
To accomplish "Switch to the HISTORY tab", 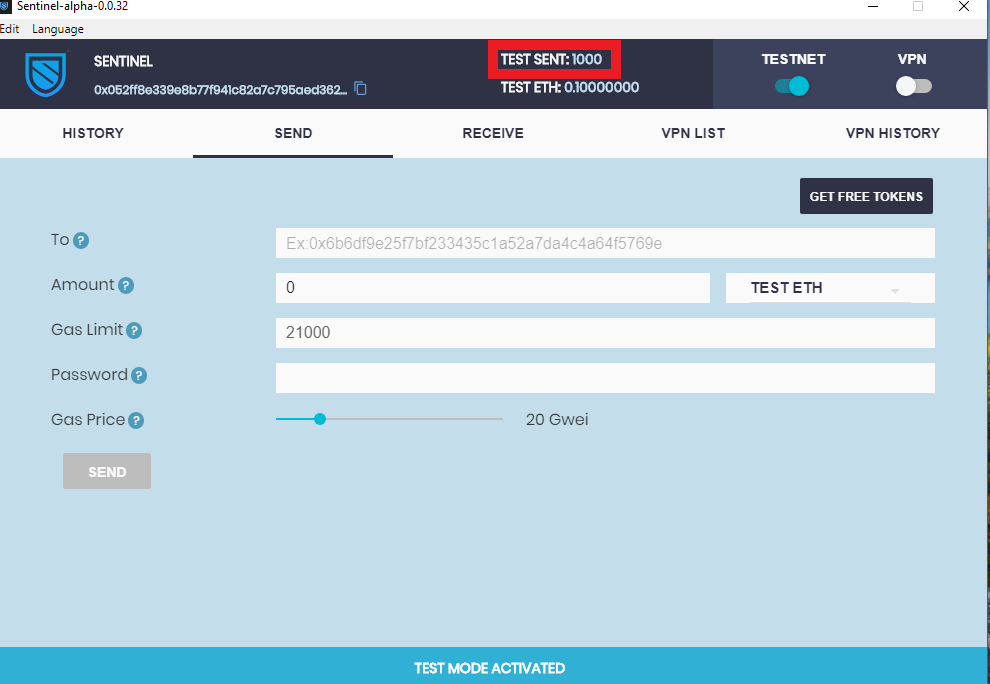I will (x=93, y=133).
